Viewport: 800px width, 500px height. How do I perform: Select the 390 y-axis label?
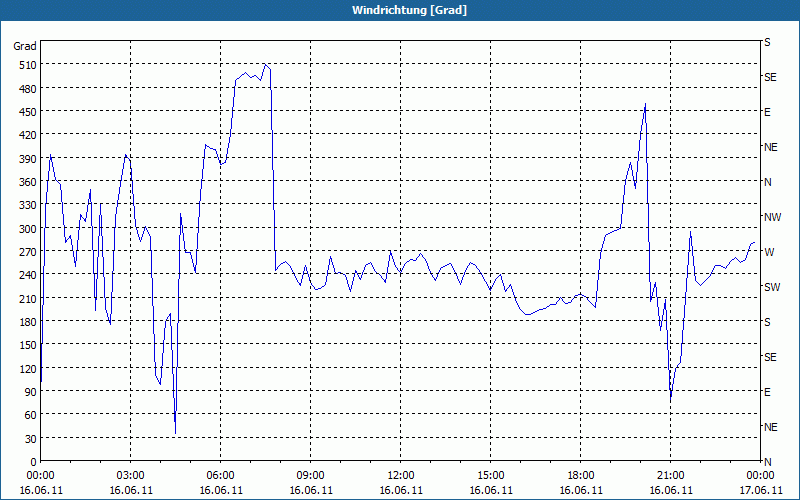point(28,159)
